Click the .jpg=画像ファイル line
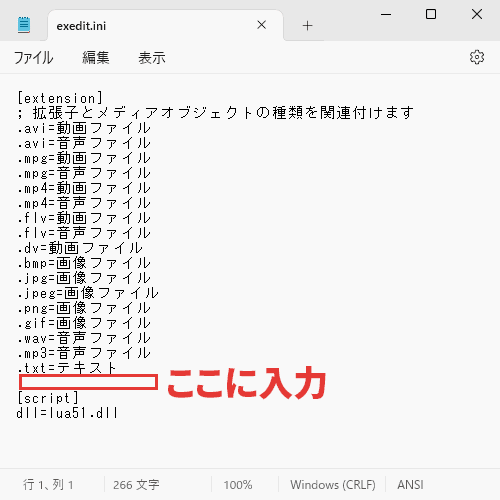Viewport: 500px width, 500px height. tap(84, 278)
